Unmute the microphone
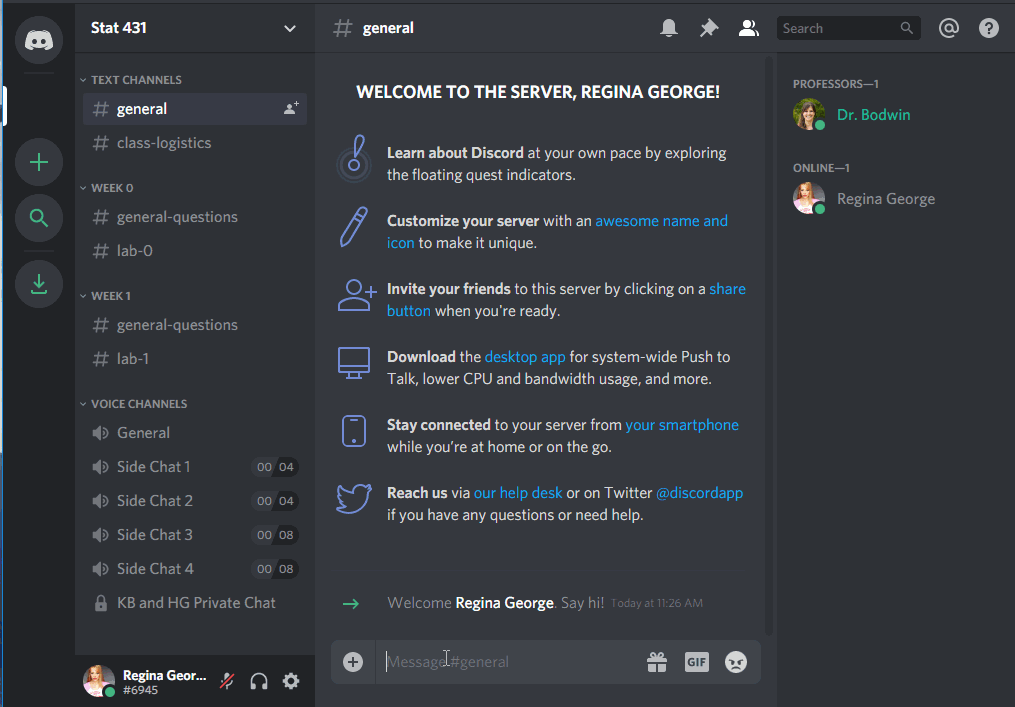The height and width of the screenshot is (707, 1015). [228, 681]
